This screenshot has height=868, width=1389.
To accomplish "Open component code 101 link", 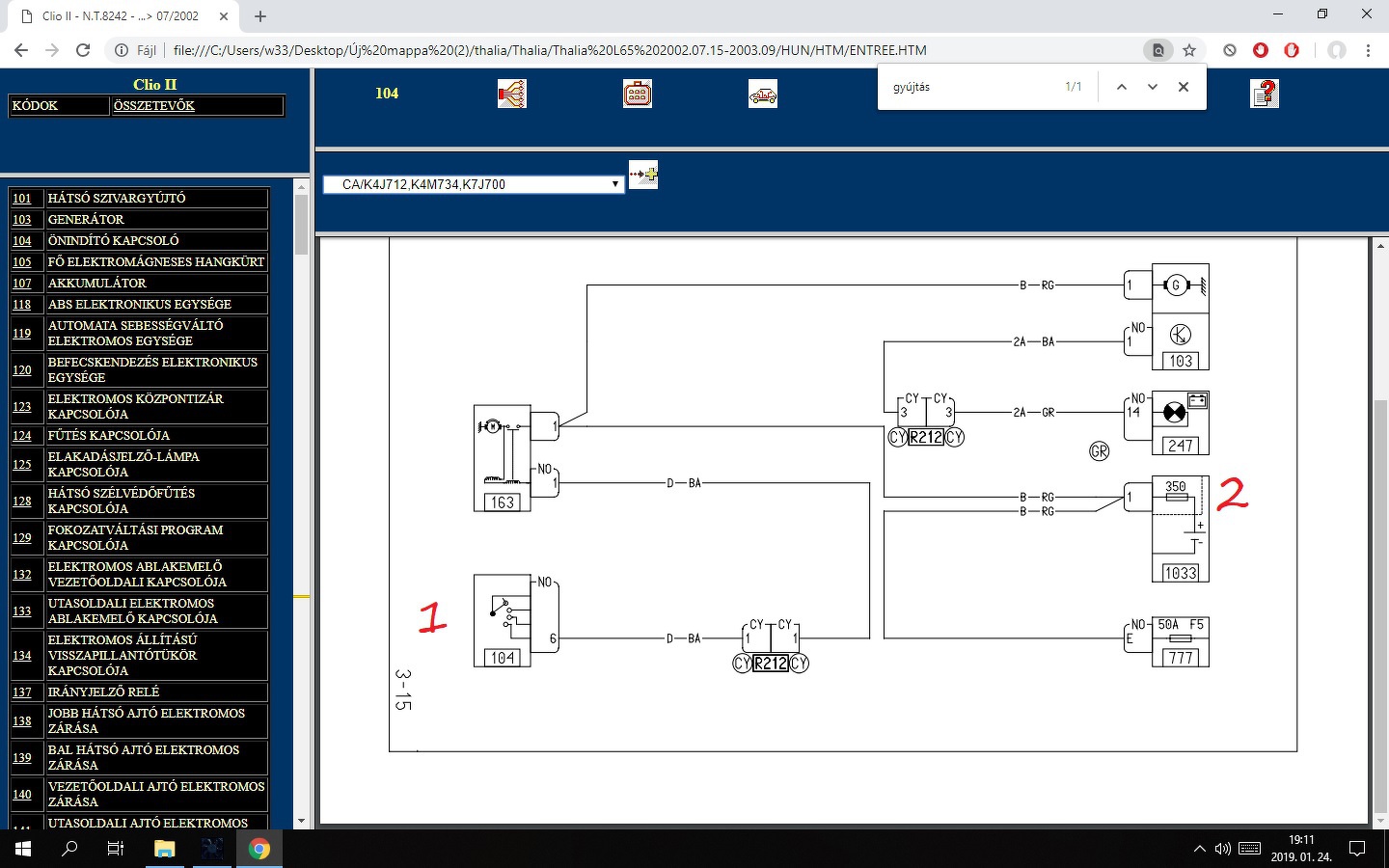I will (x=22, y=199).
